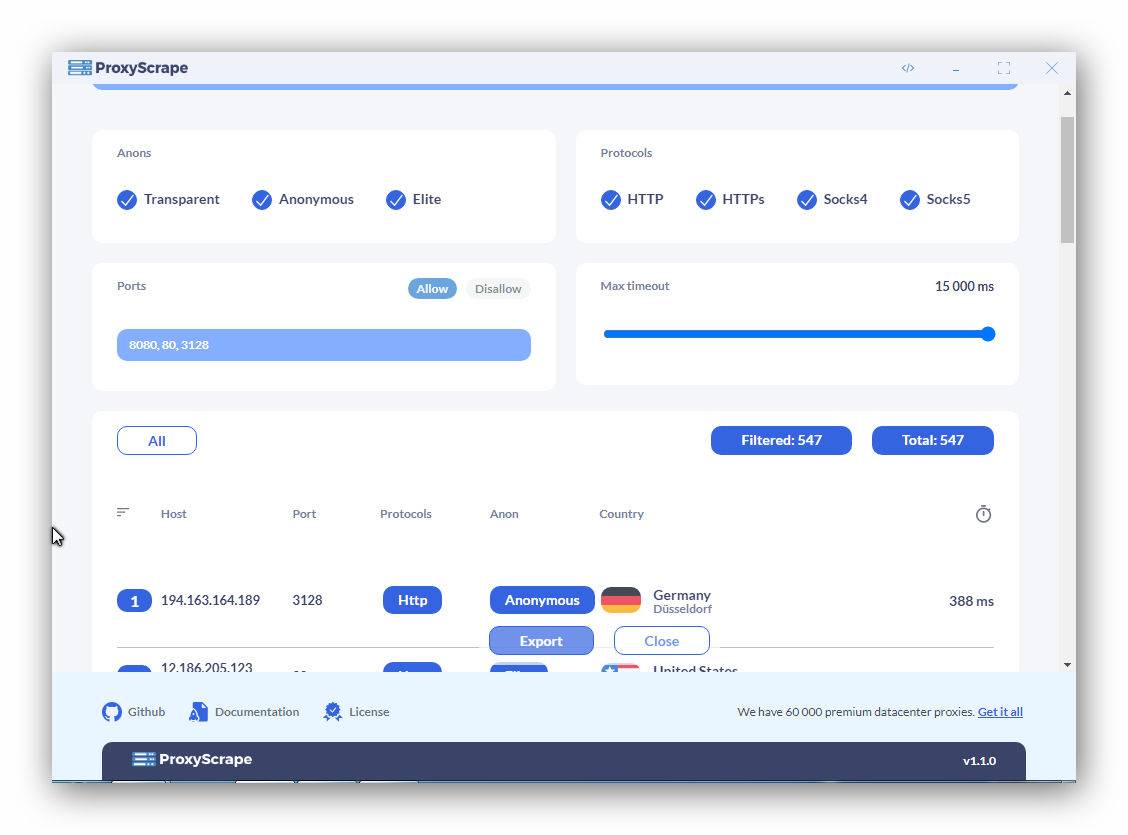Click the Total: 547 badge

932,440
